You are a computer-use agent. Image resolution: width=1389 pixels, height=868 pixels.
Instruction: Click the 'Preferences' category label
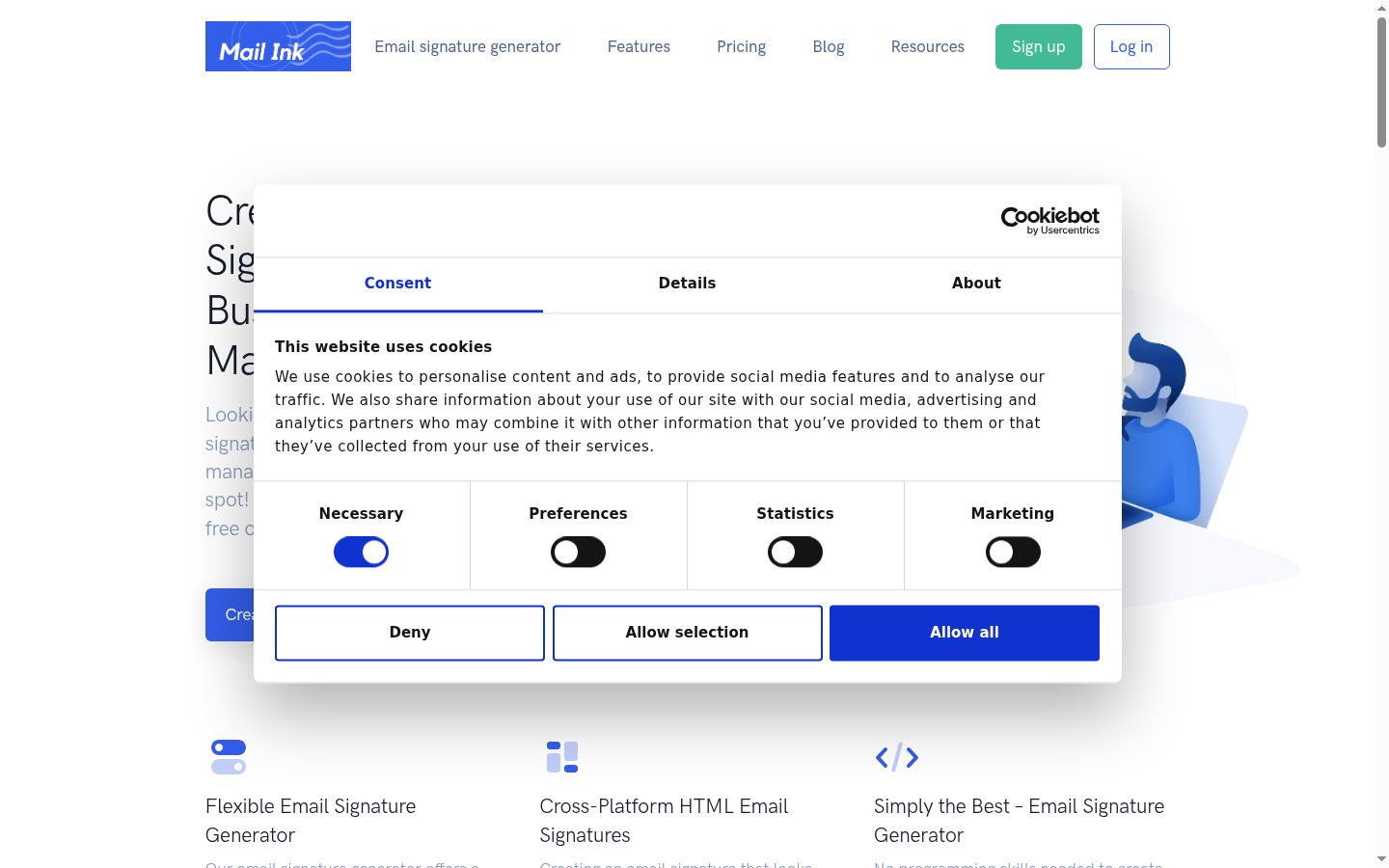click(578, 514)
